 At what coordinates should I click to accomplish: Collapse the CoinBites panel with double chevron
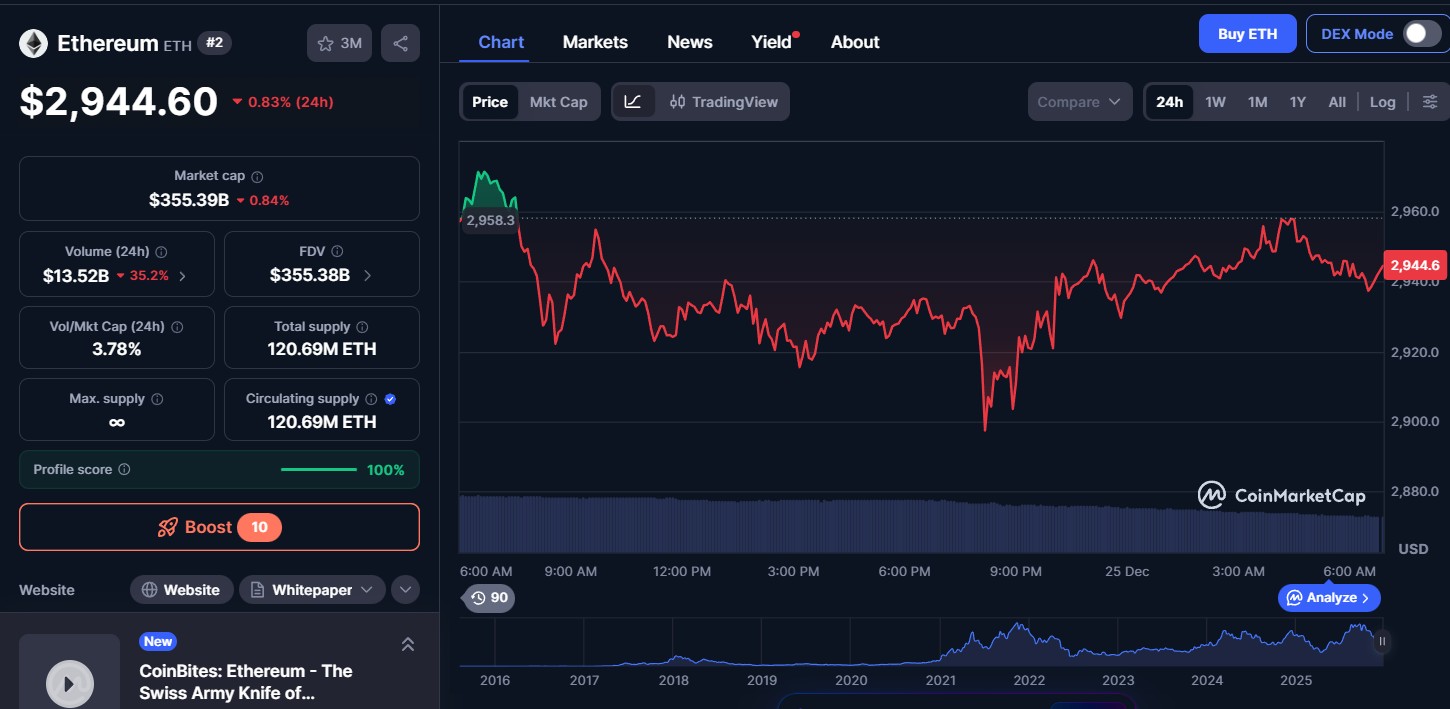click(x=408, y=644)
